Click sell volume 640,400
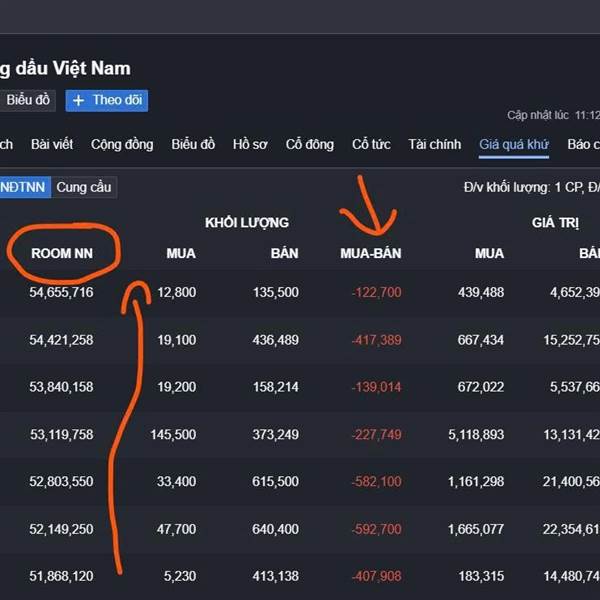The width and height of the screenshot is (600, 600). pyautogui.click(x=276, y=529)
